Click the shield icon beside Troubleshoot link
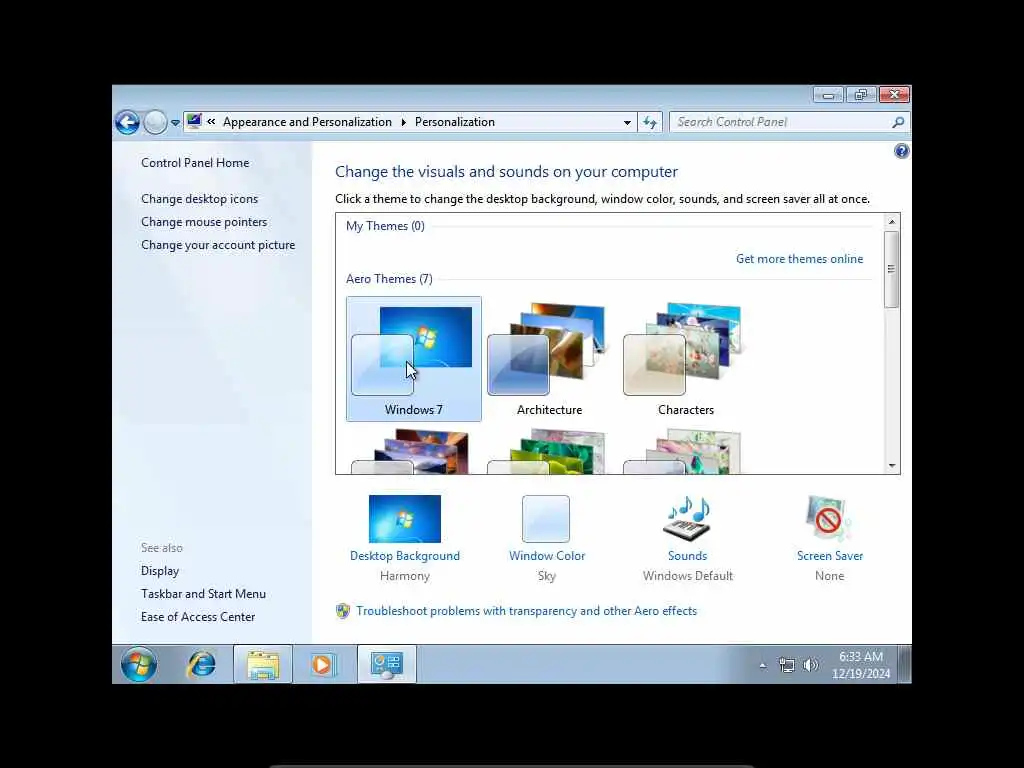1024x768 pixels. [343, 611]
